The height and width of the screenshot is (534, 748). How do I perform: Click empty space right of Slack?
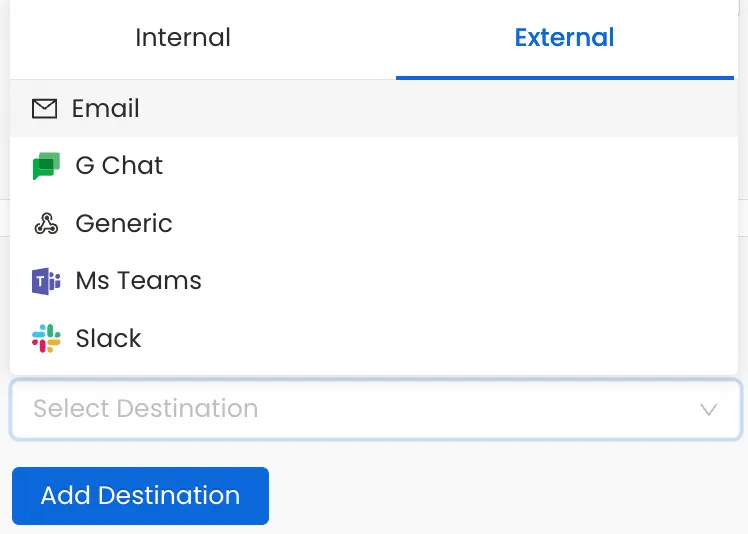coord(450,338)
